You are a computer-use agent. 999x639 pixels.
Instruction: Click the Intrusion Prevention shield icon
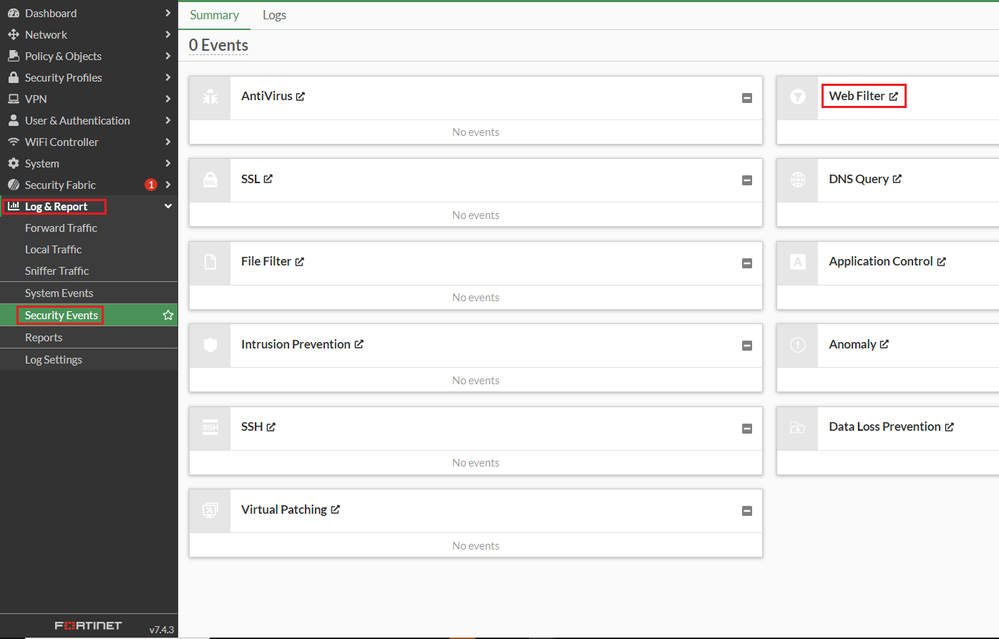[x=210, y=345]
